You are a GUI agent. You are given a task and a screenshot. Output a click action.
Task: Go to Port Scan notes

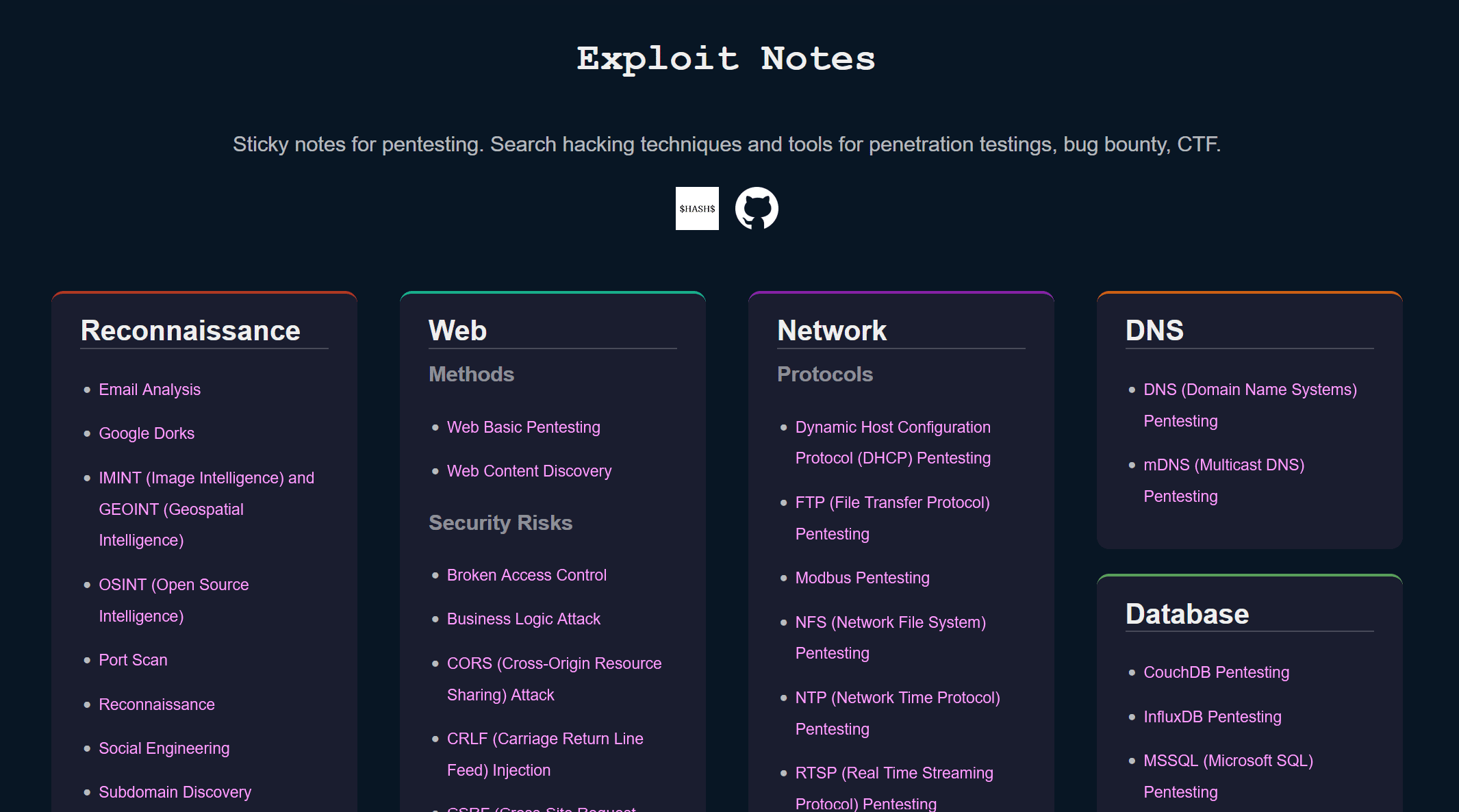coord(133,660)
